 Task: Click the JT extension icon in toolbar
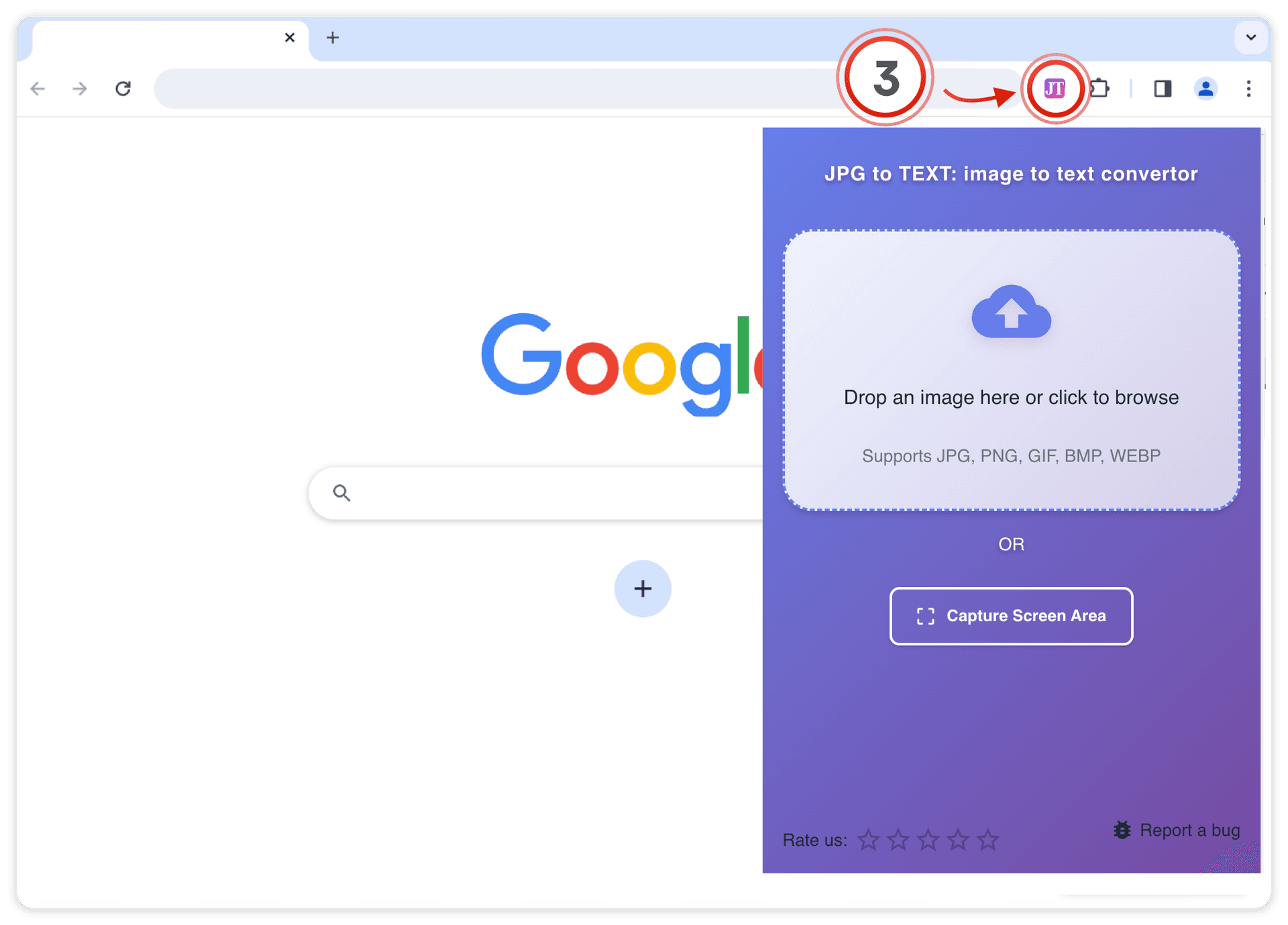1055,89
